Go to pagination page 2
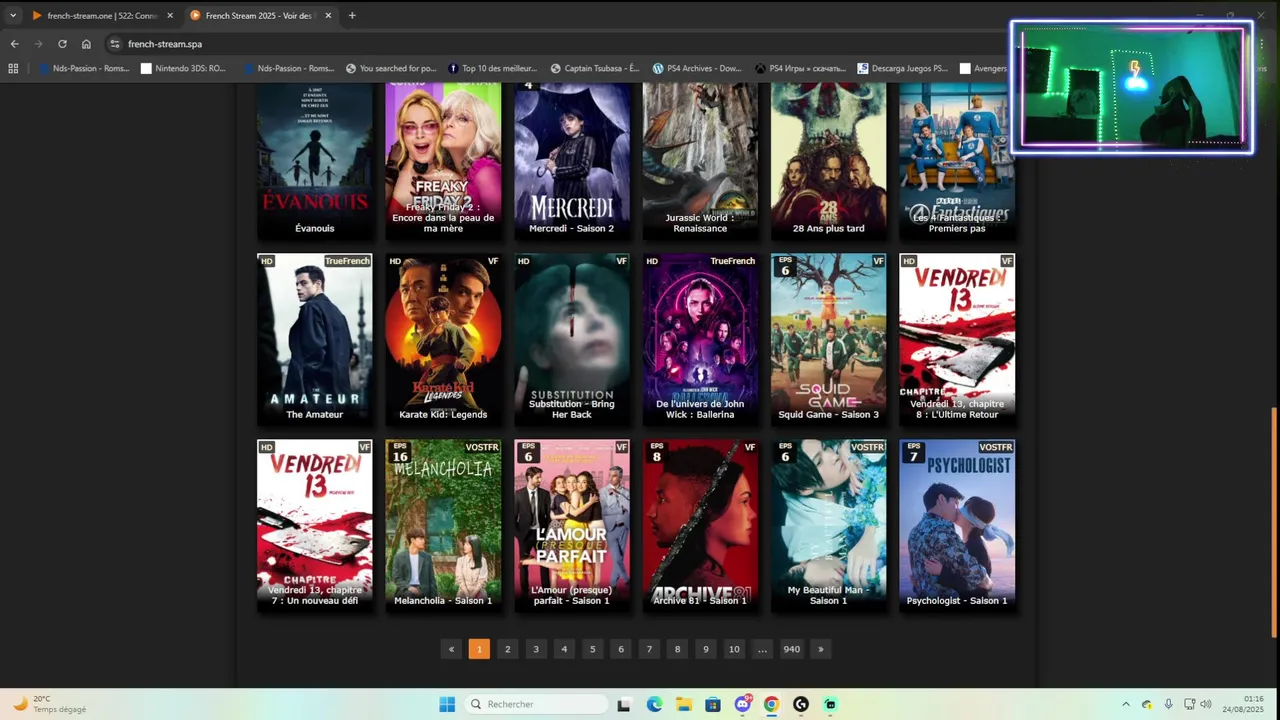This screenshot has width=1280, height=720. (x=507, y=649)
